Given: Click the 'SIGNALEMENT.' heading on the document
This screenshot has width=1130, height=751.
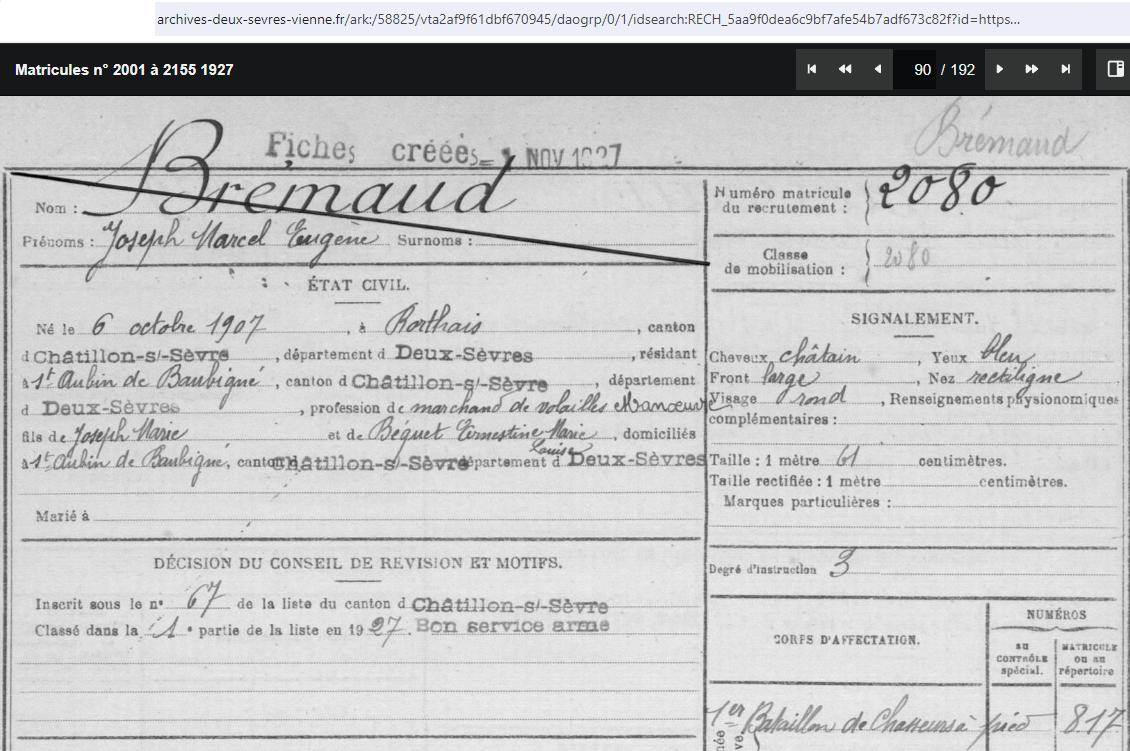Looking at the screenshot, I should click(914, 319).
